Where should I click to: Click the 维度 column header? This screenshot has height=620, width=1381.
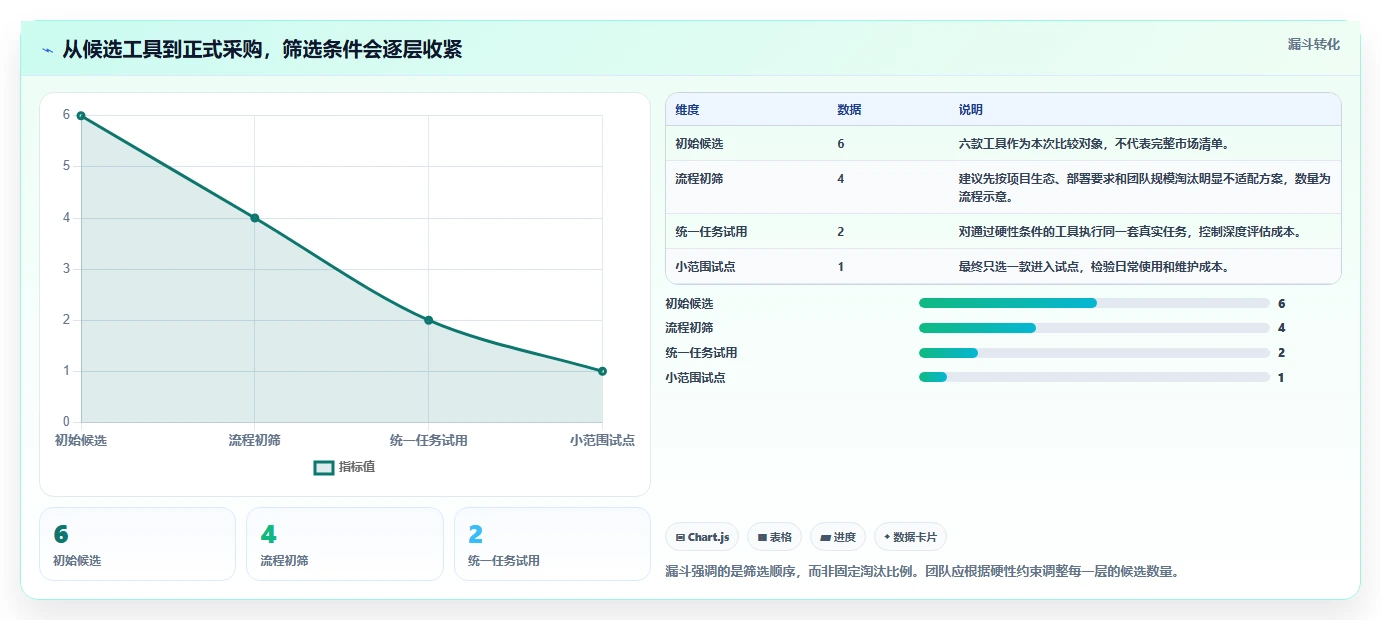[687, 109]
